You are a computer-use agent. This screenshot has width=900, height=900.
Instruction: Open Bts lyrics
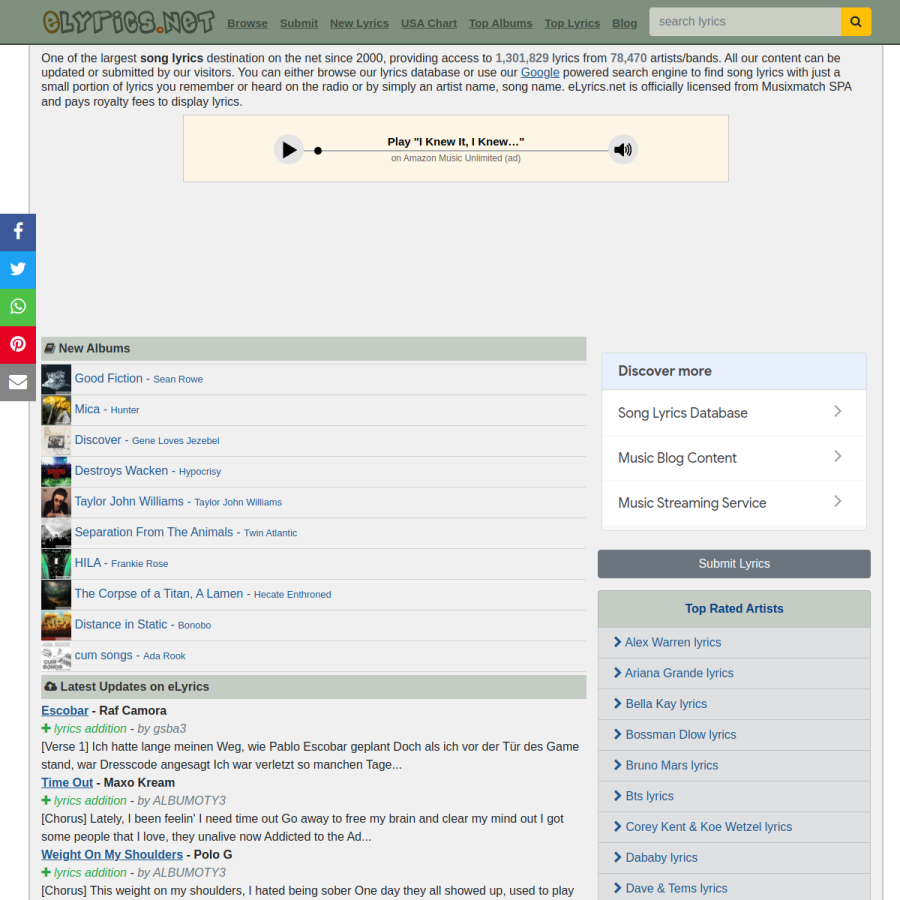click(649, 796)
